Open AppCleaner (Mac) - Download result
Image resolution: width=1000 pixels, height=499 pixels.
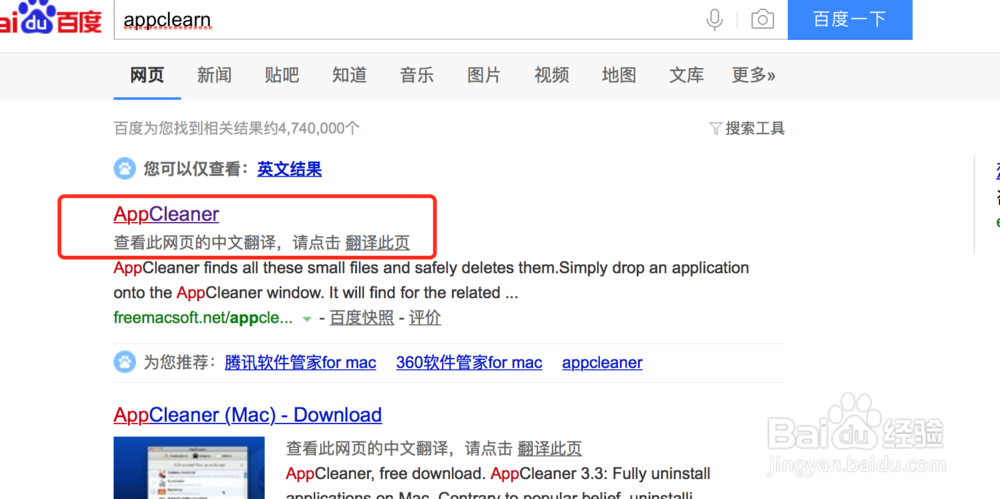pos(247,415)
